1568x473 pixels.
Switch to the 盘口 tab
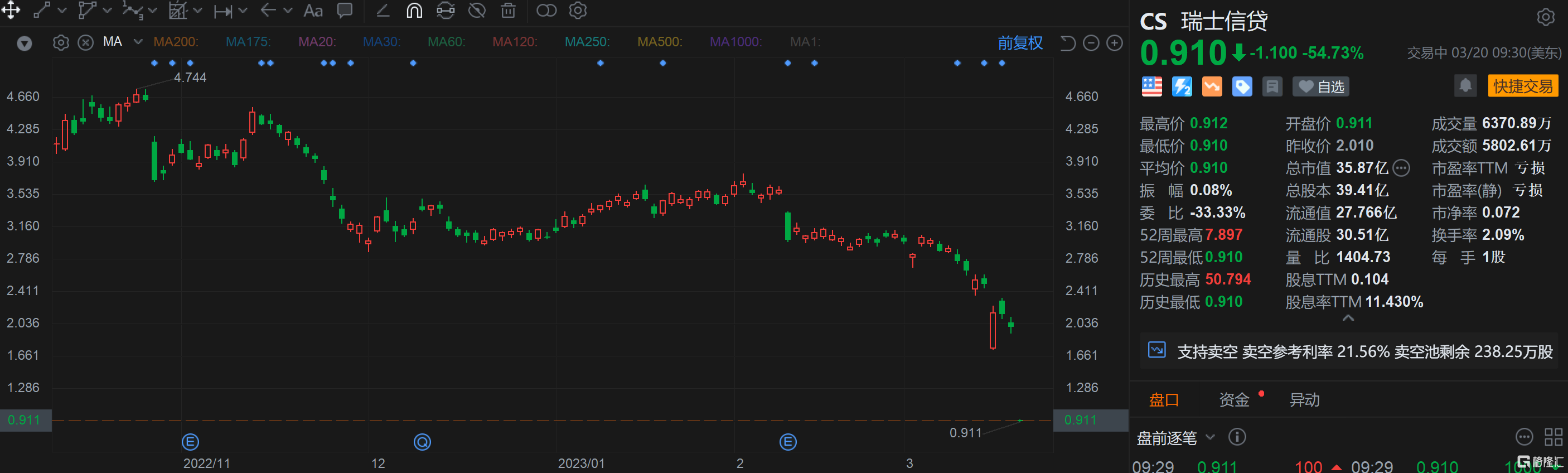(x=1164, y=400)
